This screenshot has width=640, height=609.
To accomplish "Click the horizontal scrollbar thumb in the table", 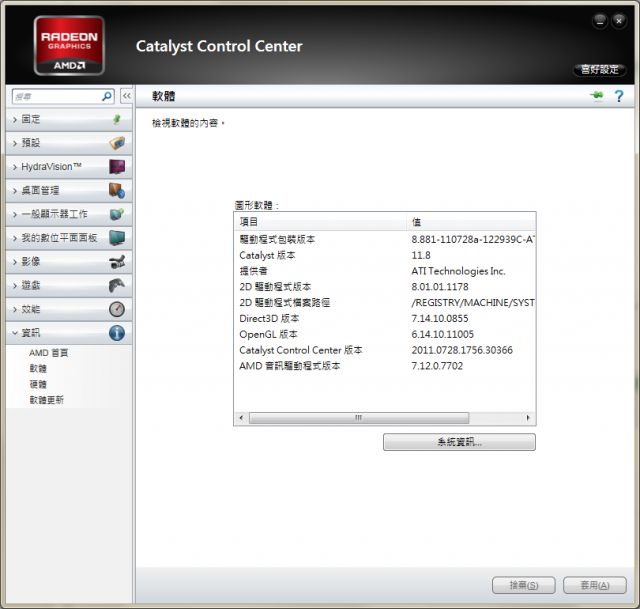I will coord(359,418).
